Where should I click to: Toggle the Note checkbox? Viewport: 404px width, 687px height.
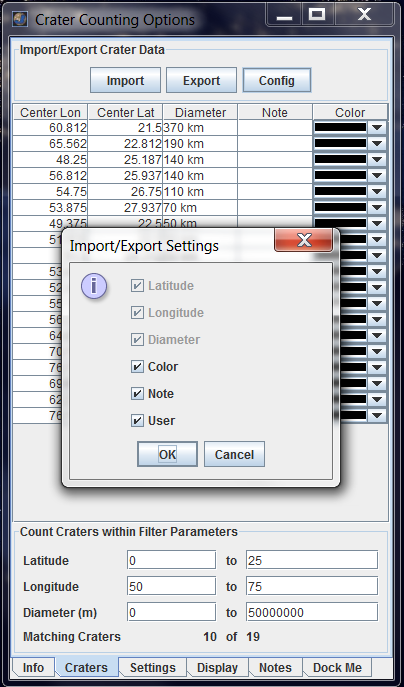(137, 394)
